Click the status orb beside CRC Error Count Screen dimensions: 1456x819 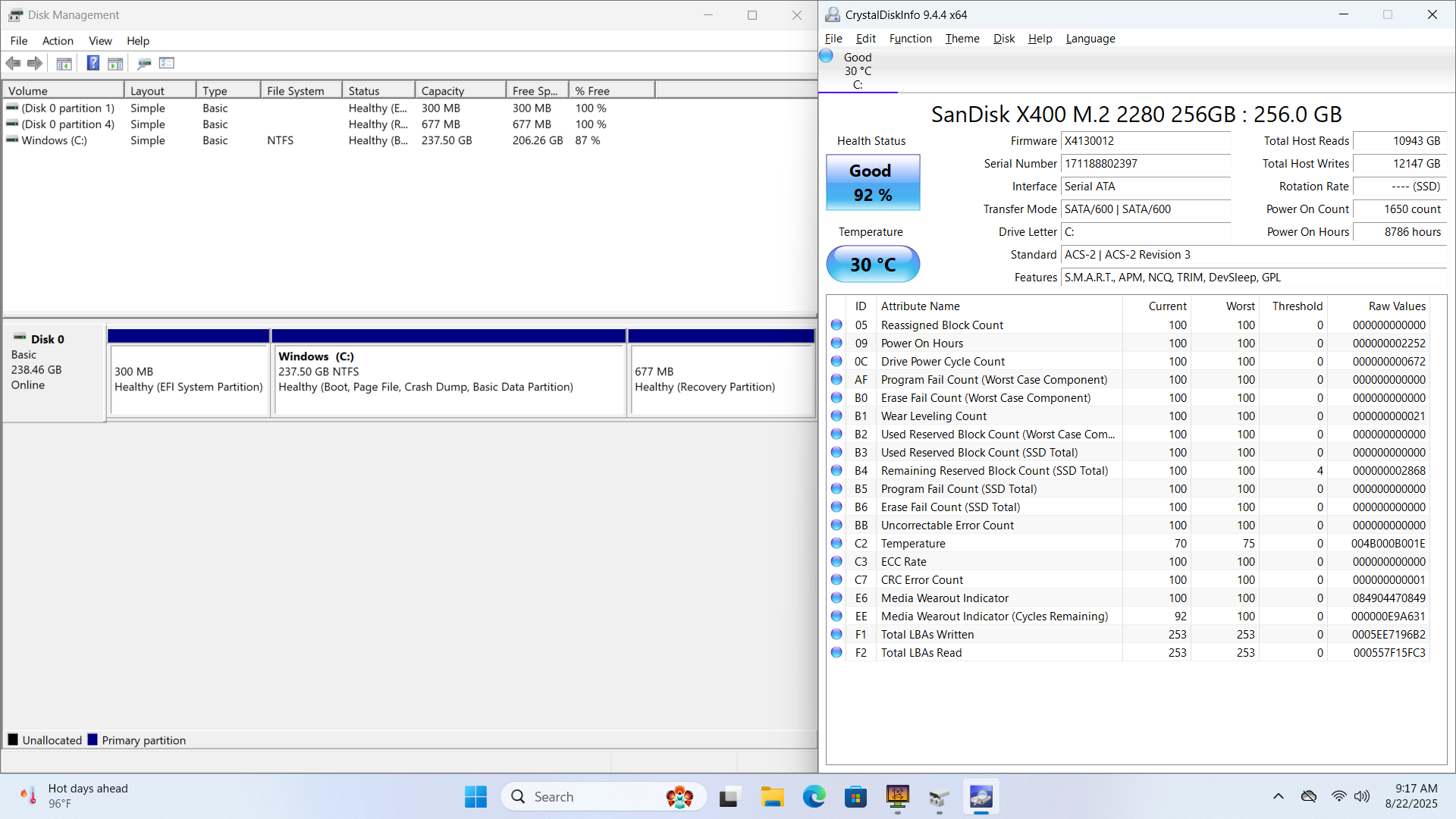pos(836,579)
